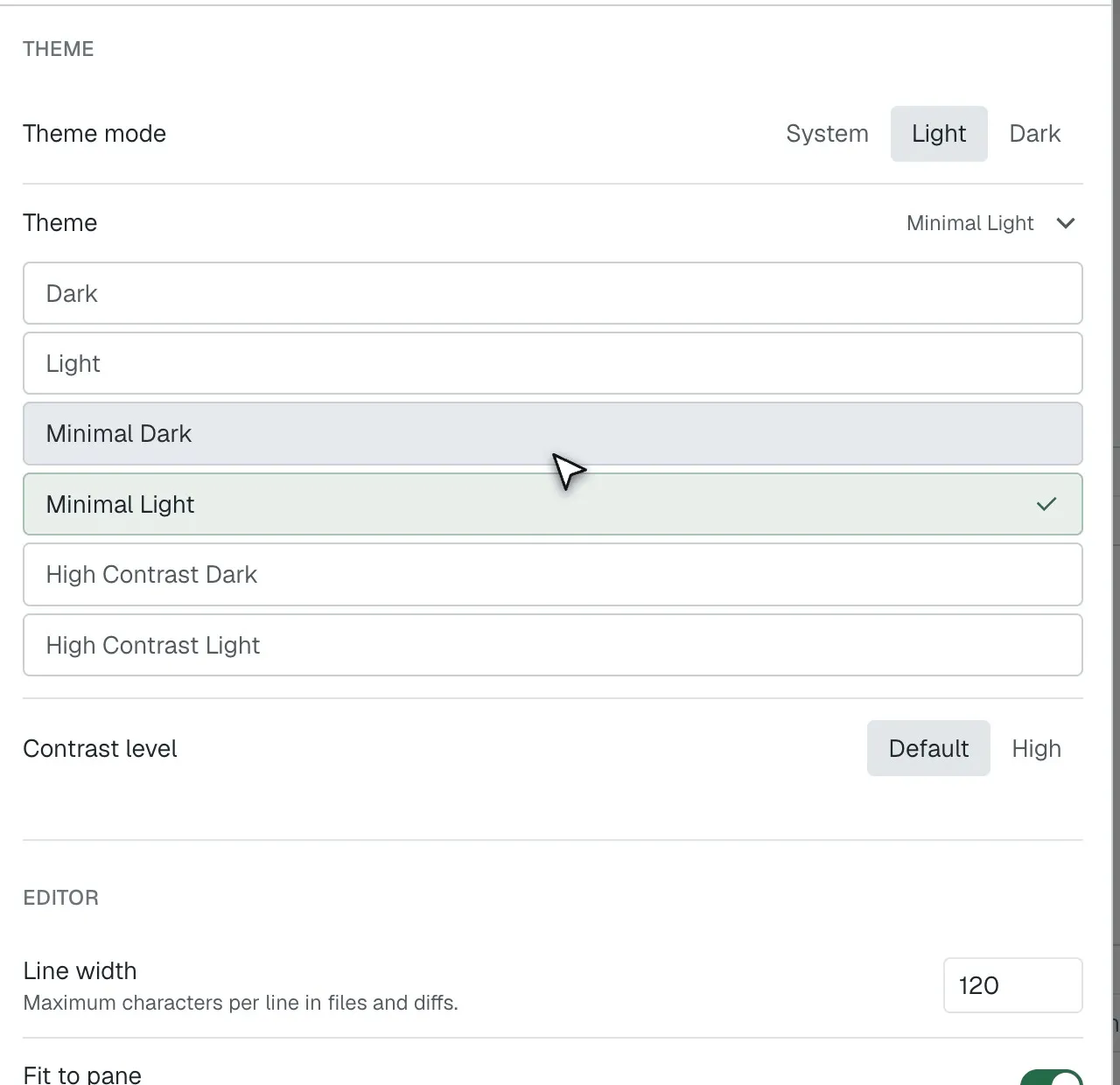Pick the Minimal Light theme
The width and height of the screenshot is (1120, 1085).
553,504
